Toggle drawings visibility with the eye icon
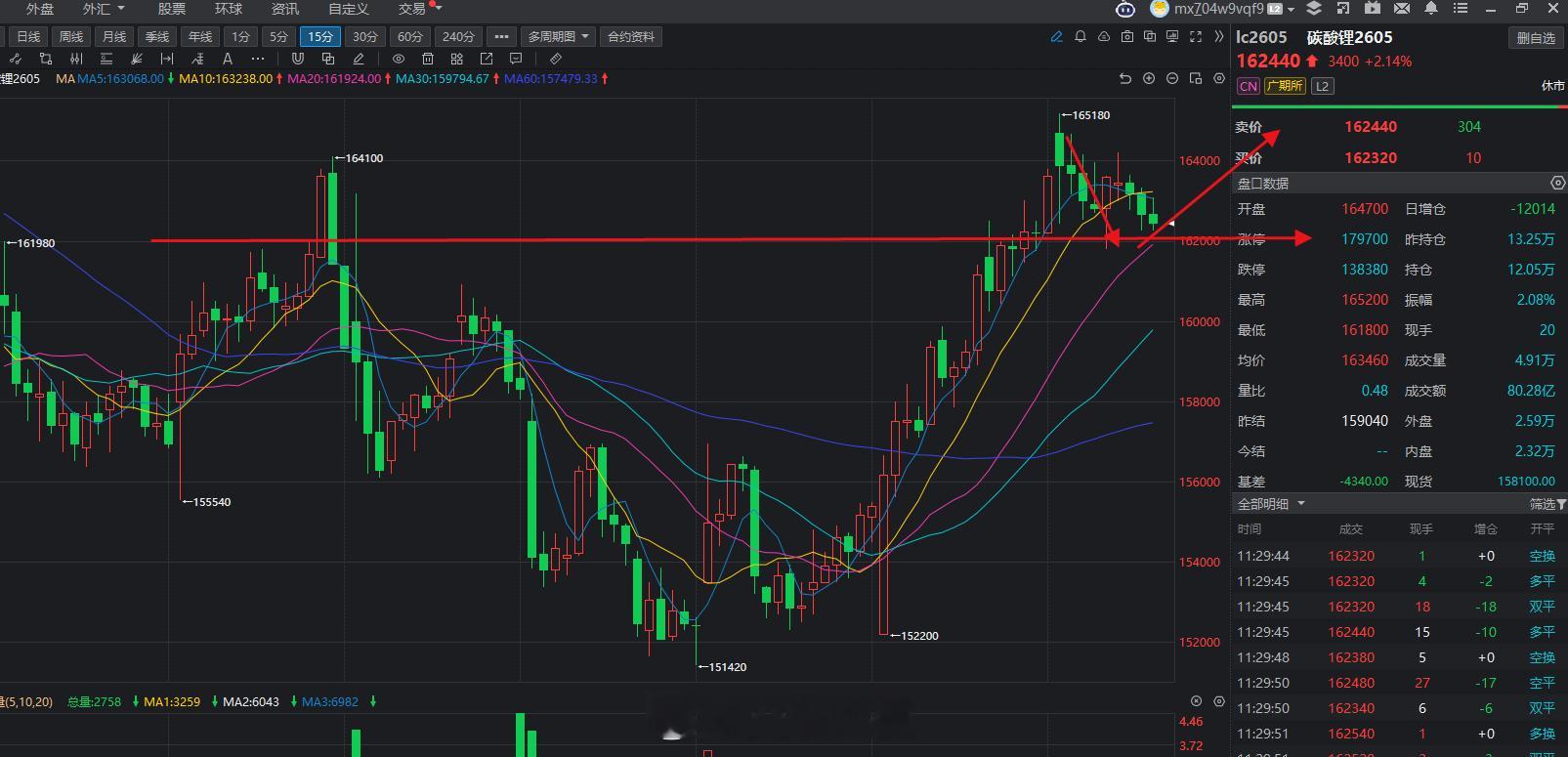This screenshot has width=1568, height=757. [399, 59]
